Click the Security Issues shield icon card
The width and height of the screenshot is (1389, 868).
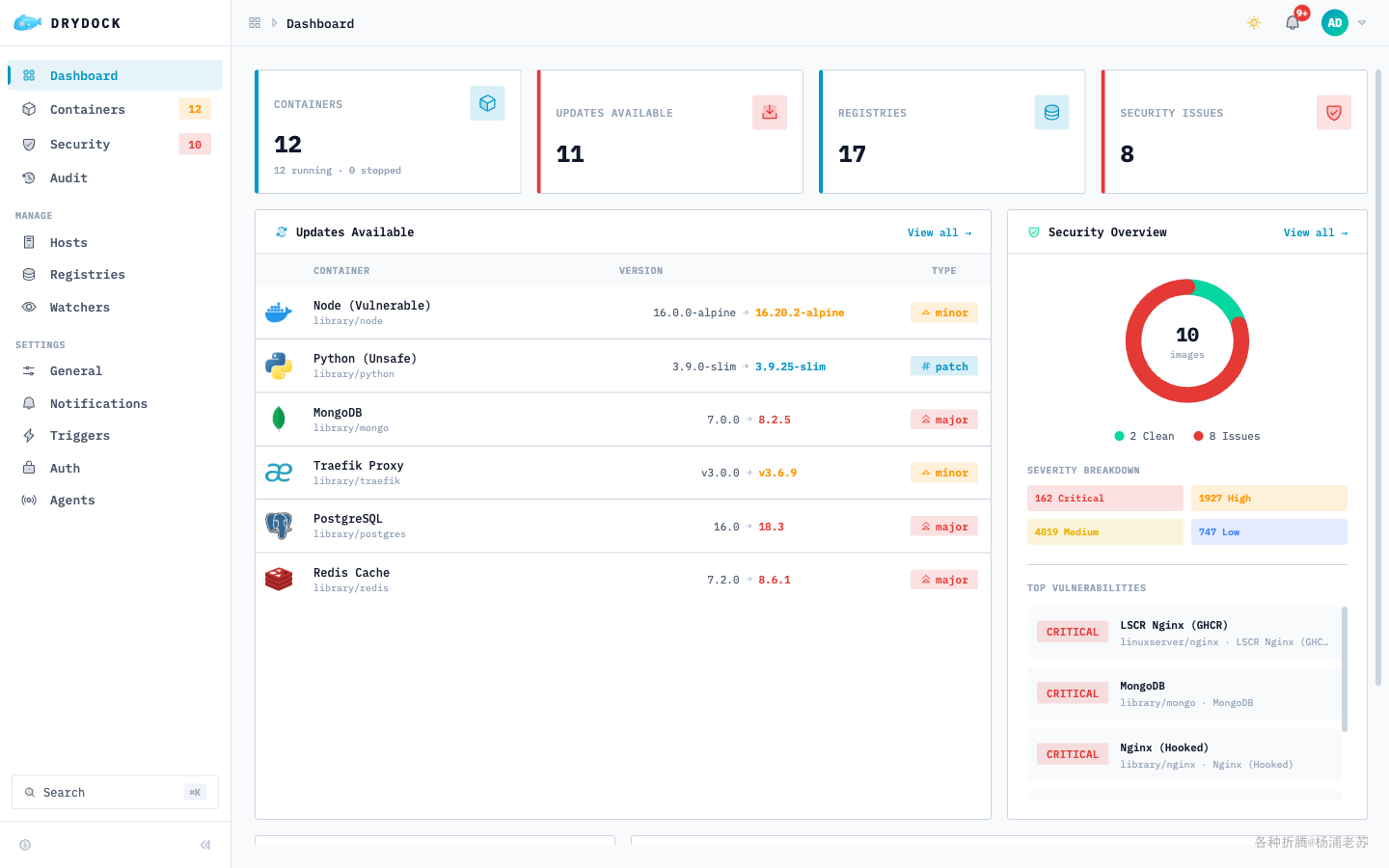tap(1334, 112)
